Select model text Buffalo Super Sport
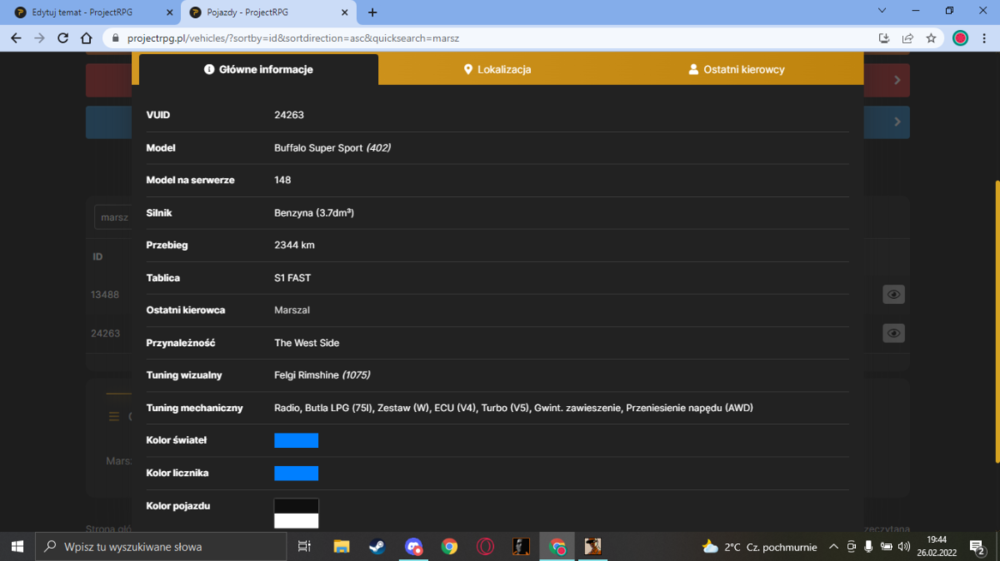This screenshot has width=1000, height=561. pyautogui.click(x=318, y=148)
